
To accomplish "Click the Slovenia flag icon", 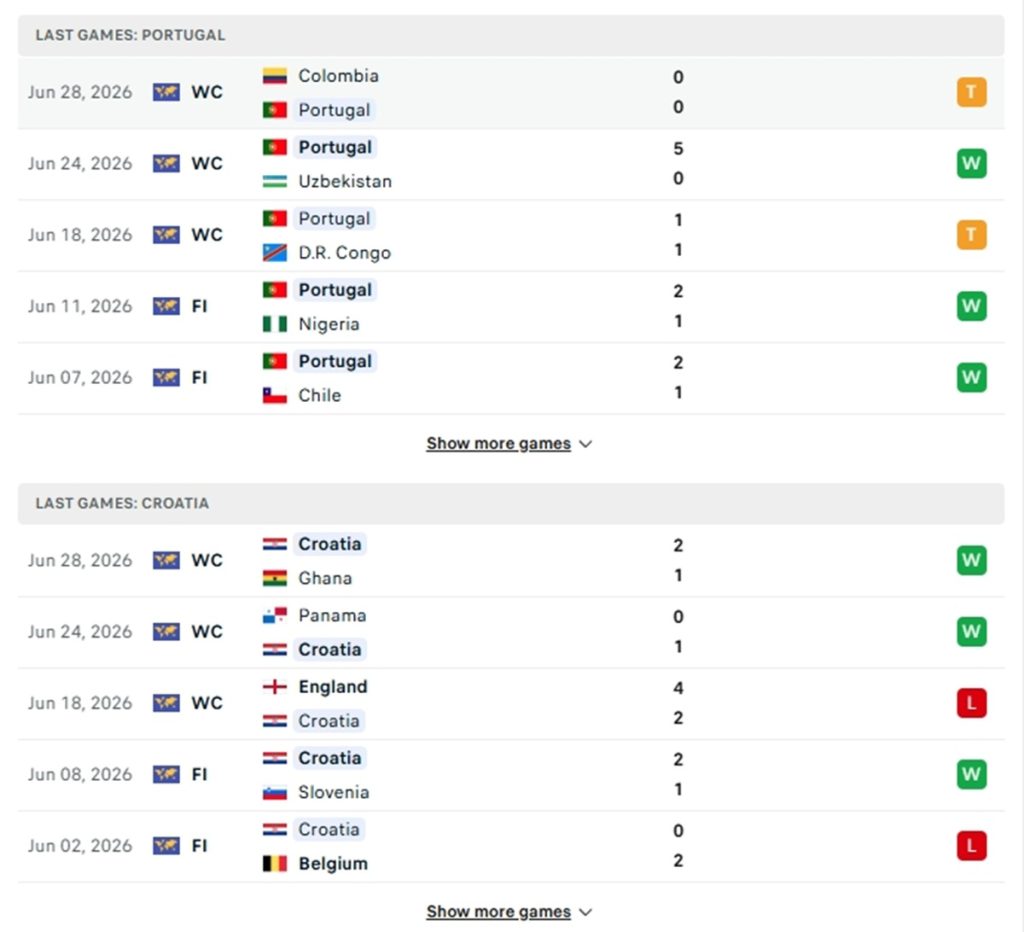I will tap(274, 792).
